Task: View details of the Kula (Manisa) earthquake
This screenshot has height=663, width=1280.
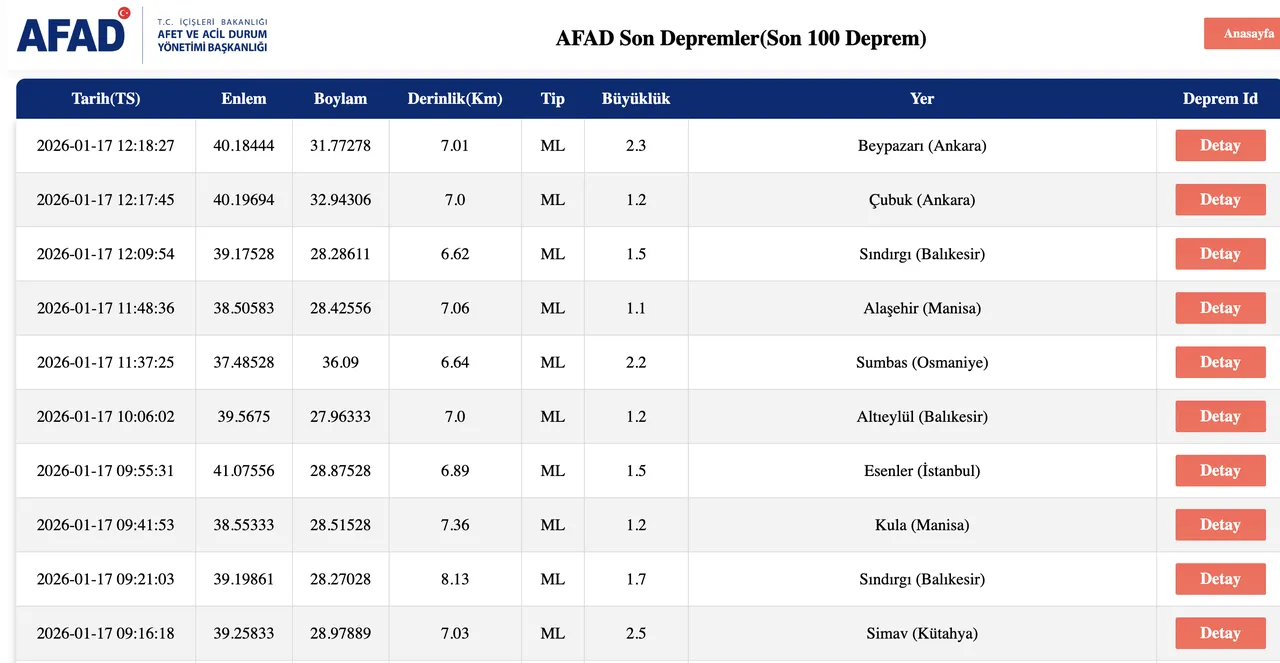Action: (1220, 524)
